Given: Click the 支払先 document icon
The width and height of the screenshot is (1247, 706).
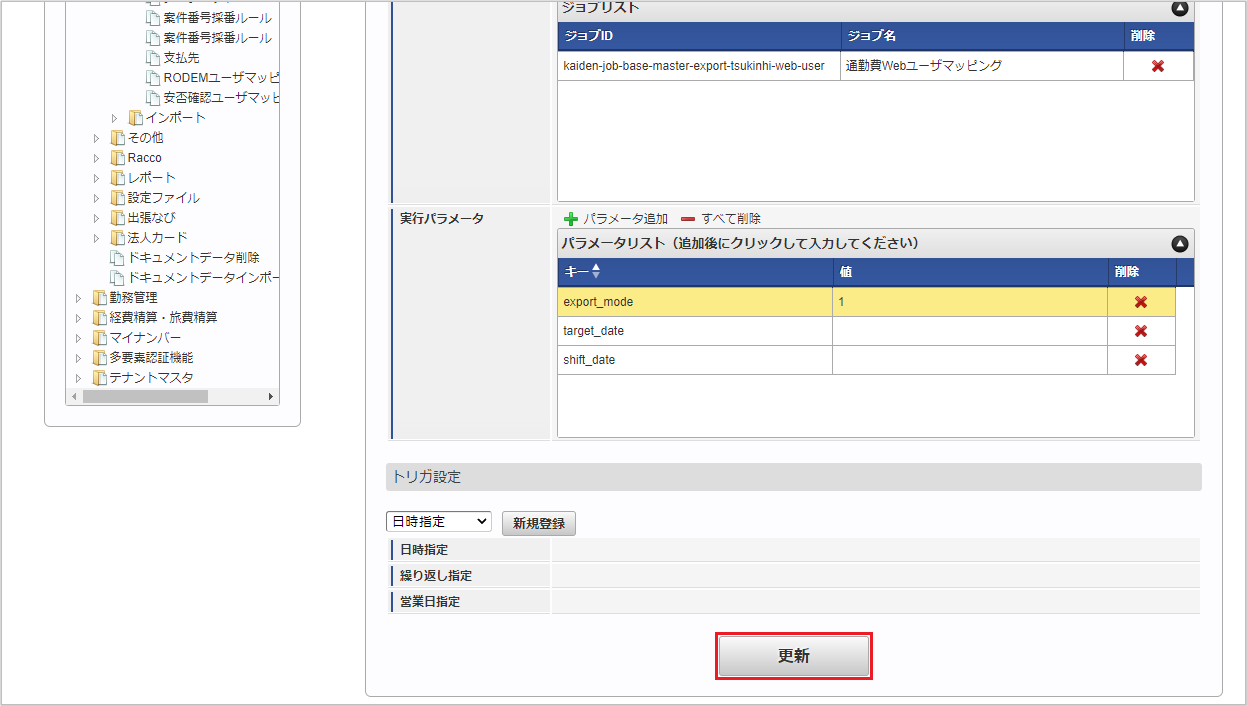Looking at the screenshot, I should pos(153,58).
